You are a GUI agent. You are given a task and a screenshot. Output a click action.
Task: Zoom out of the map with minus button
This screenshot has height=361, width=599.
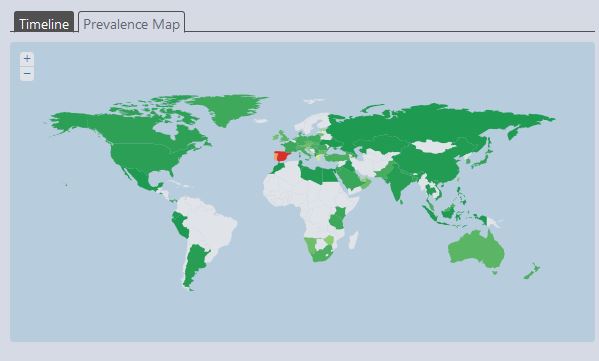(x=27, y=74)
